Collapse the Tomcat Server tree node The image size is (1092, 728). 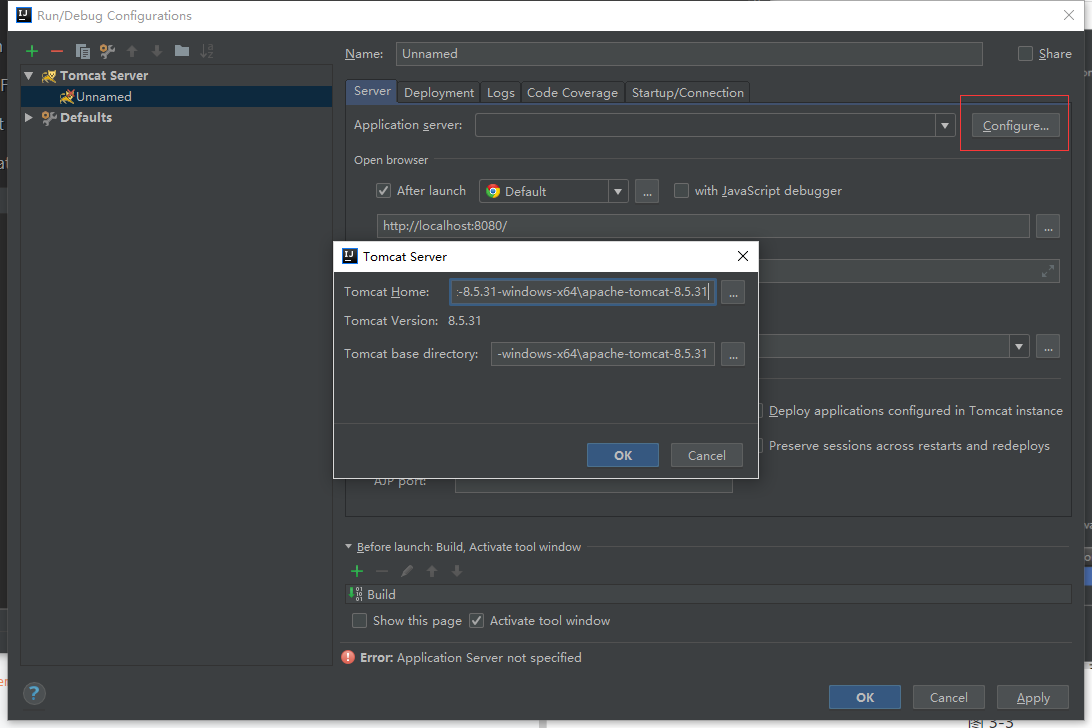[x=29, y=75]
